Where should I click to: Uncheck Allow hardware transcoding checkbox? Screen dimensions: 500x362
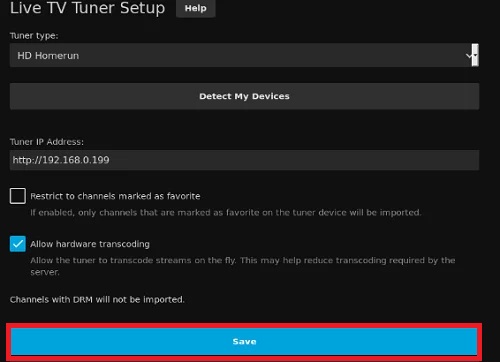click(18, 244)
